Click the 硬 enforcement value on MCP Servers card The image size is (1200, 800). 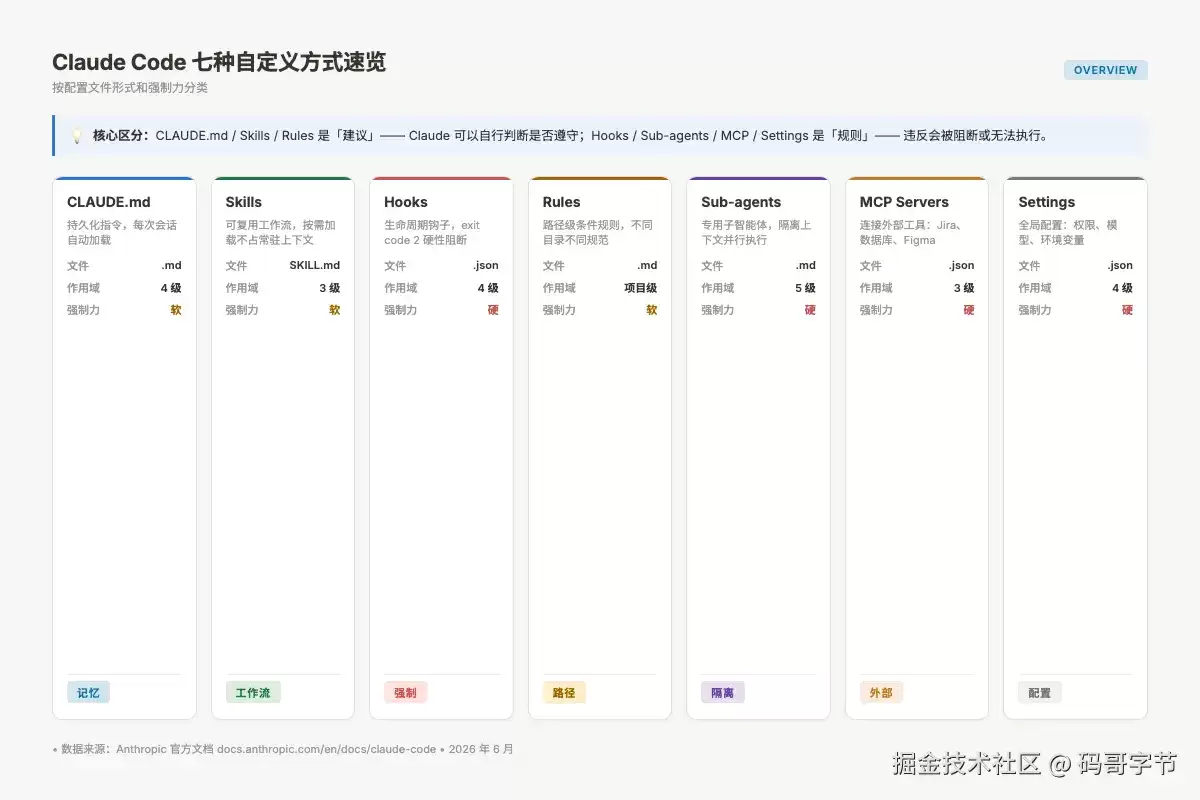click(969, 310)
